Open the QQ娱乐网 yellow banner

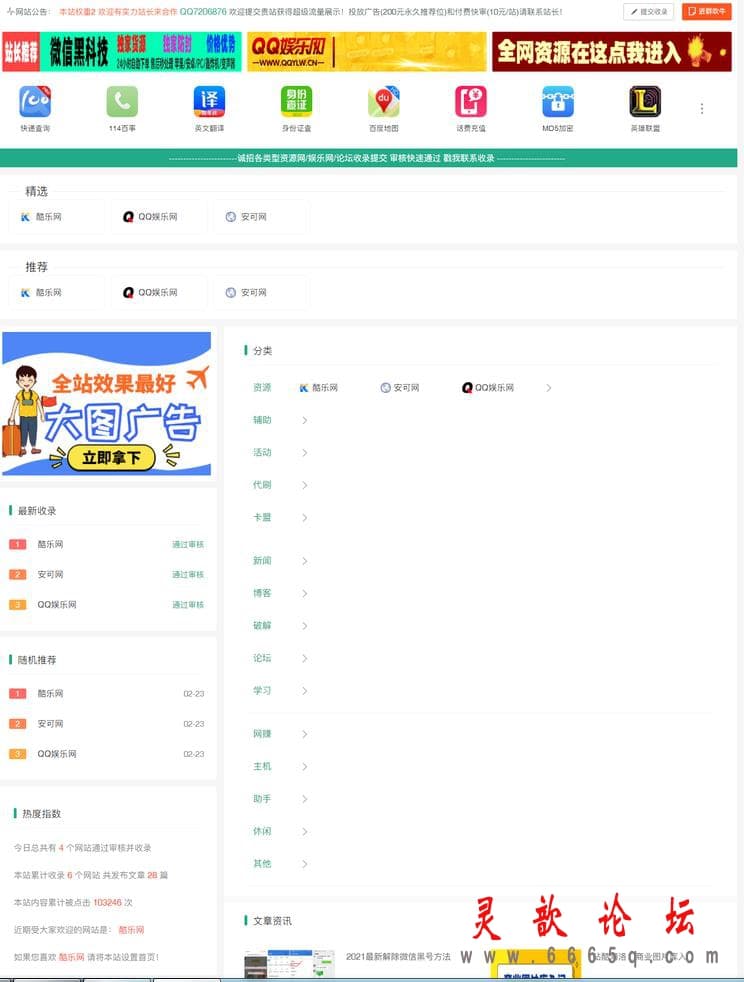click(x=366, y=51)
